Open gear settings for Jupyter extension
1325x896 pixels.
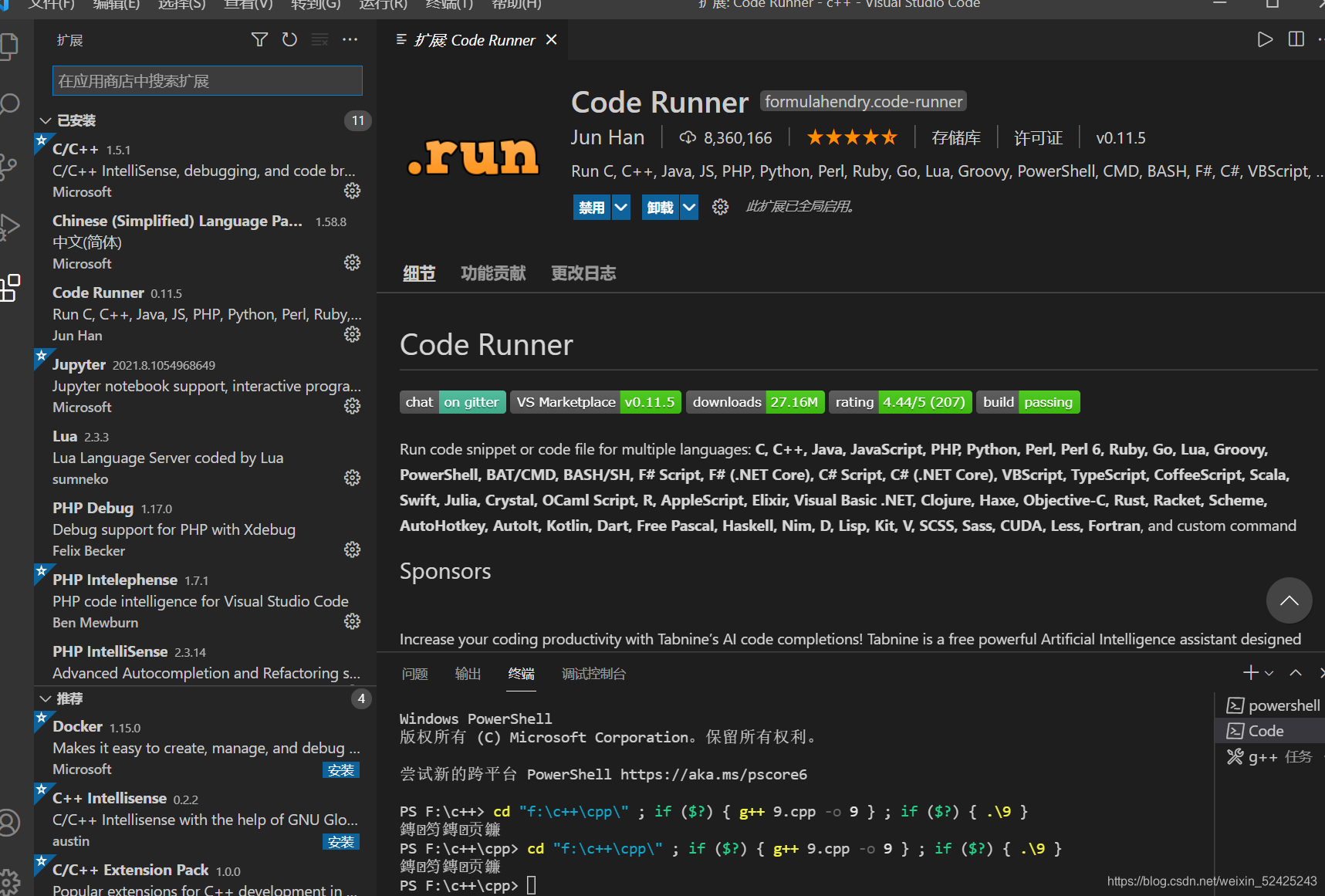[352, 406]
